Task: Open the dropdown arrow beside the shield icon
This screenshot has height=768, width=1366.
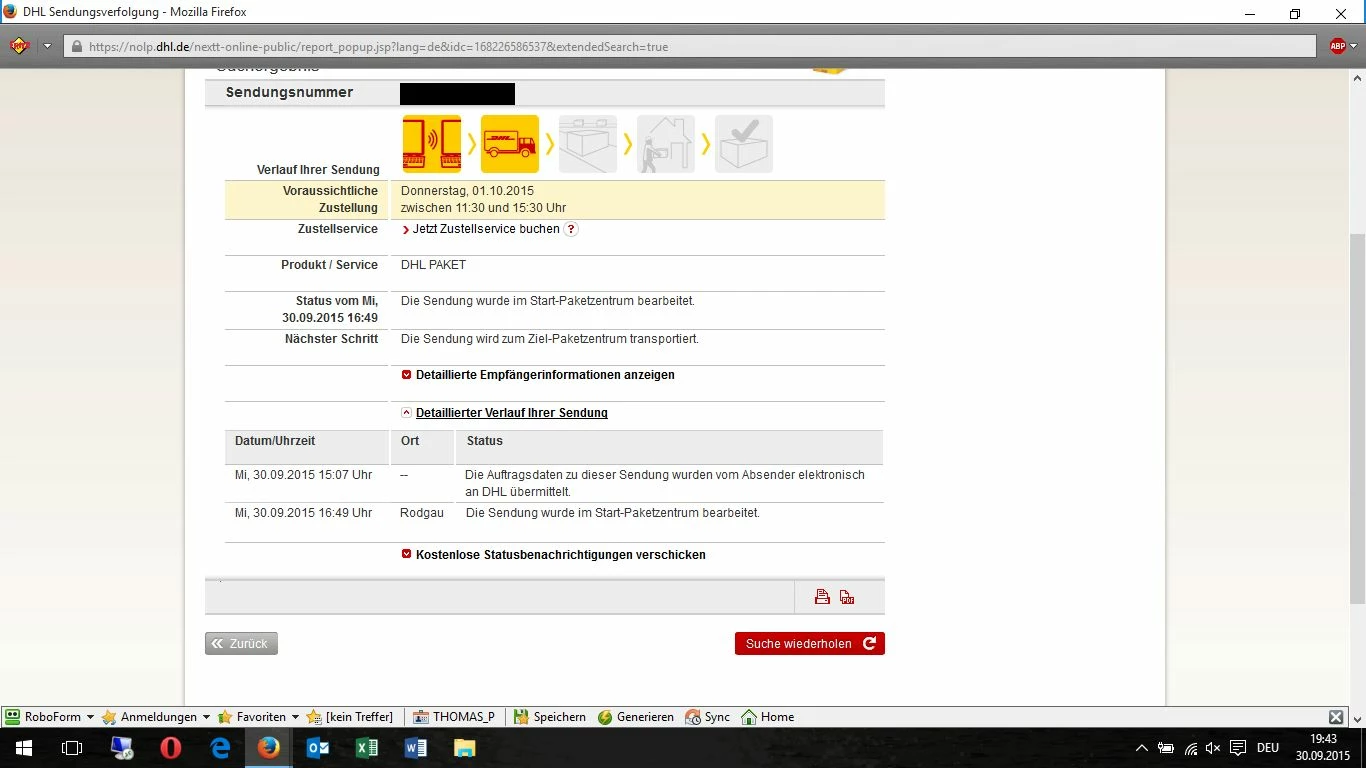Action: click(47, 46)
